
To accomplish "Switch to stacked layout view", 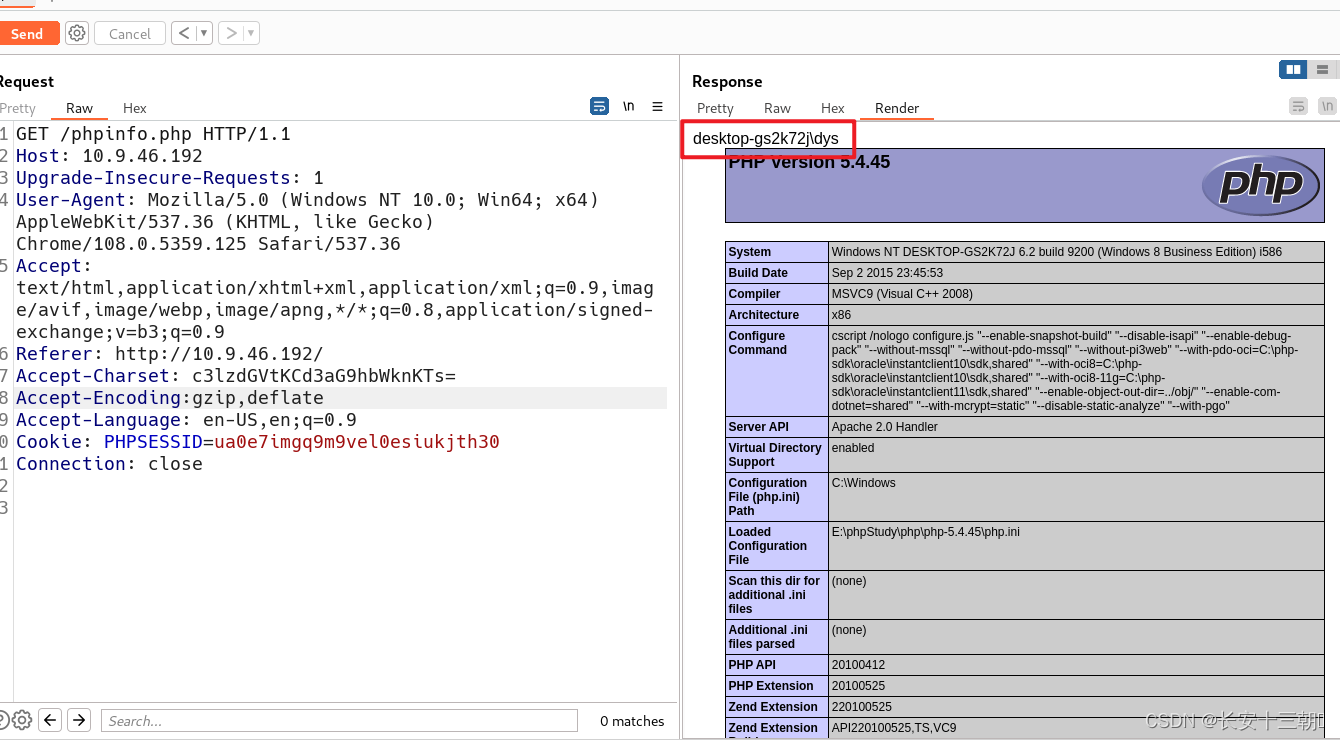I will [x=1322, y=69].
